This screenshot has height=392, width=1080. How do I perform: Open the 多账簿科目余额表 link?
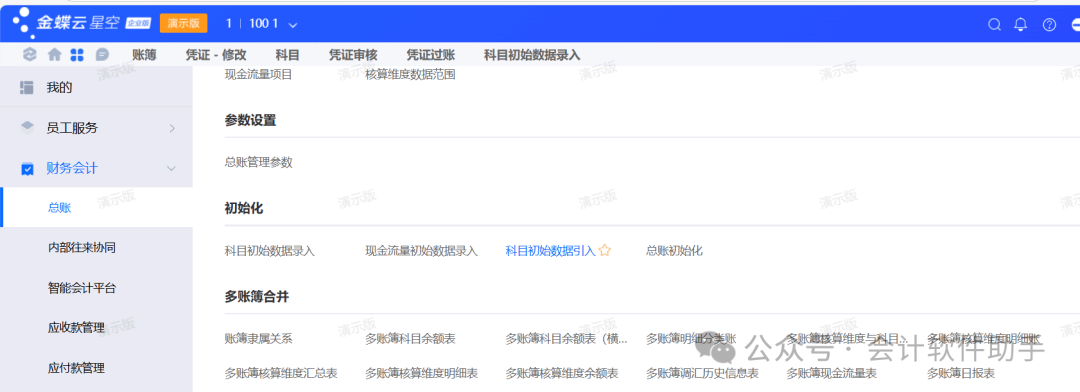click(x=411, y=338)
